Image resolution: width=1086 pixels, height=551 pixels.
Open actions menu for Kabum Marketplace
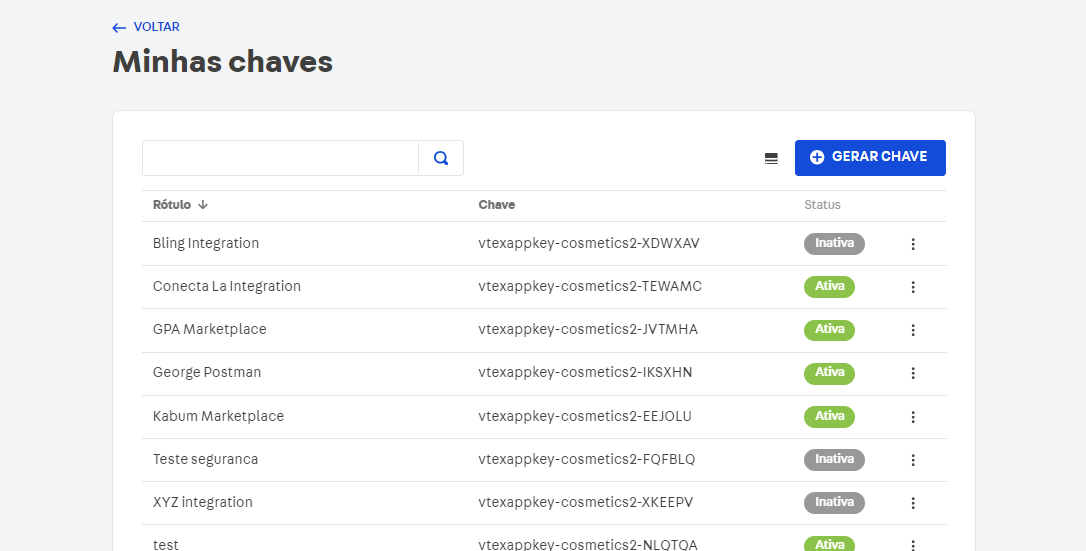pos(913,416)
